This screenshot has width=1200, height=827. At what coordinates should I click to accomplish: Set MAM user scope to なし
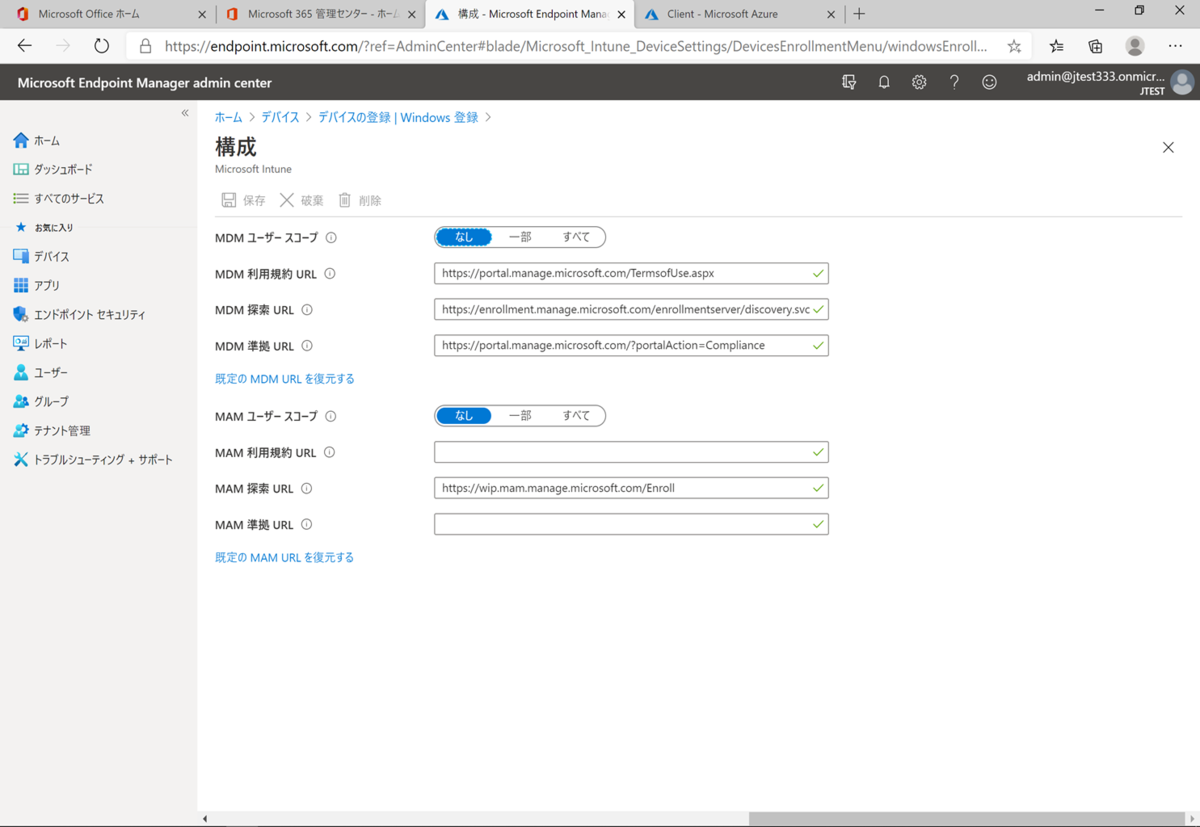[x=464, y=416]
